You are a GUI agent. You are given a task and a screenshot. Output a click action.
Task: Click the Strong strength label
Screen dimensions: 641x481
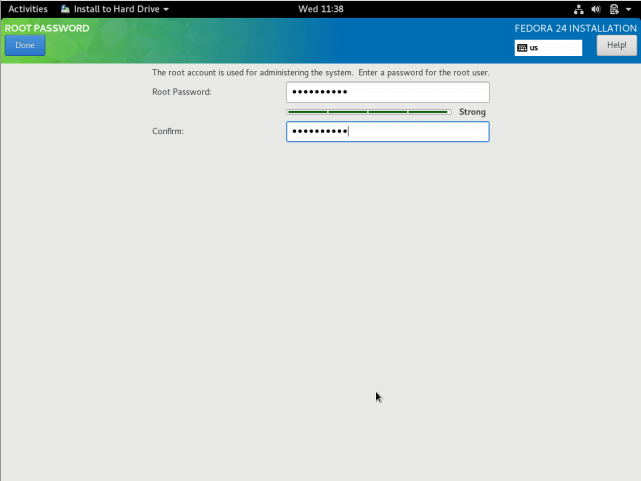click(x=472, y=112)
